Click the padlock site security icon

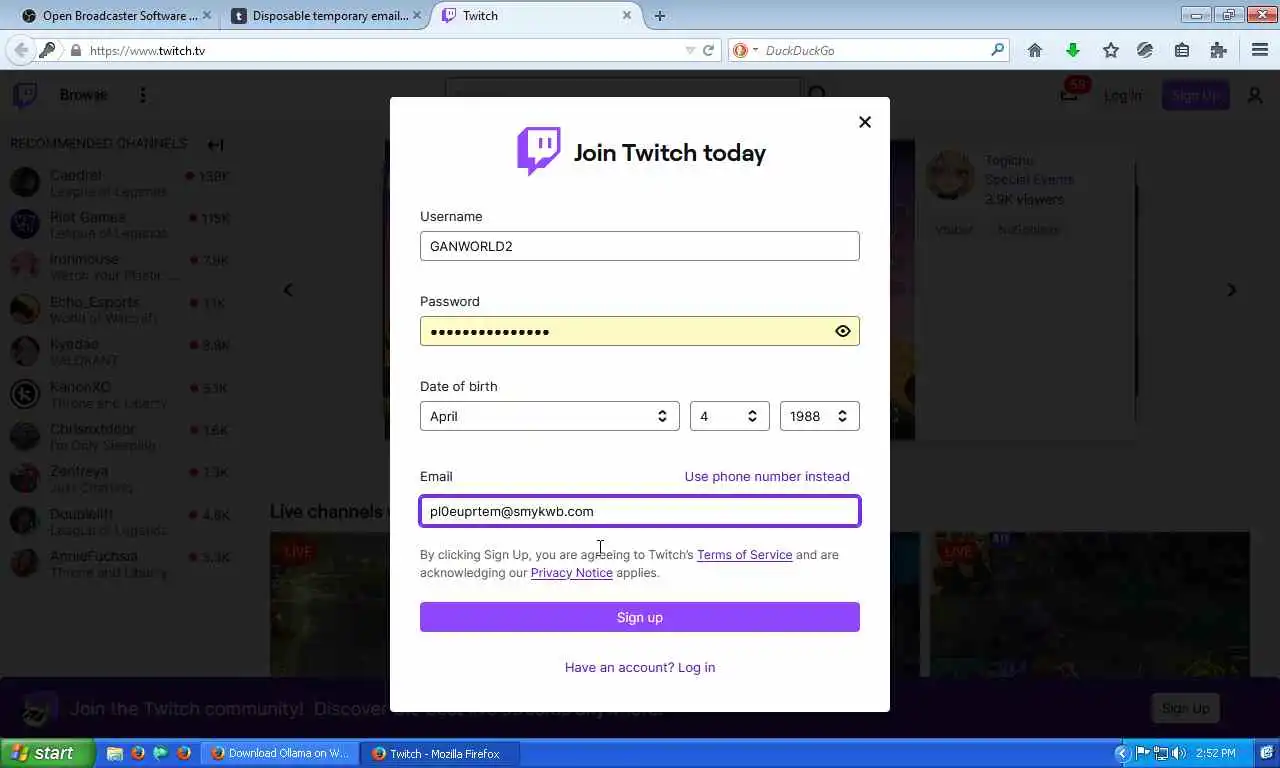75,50
